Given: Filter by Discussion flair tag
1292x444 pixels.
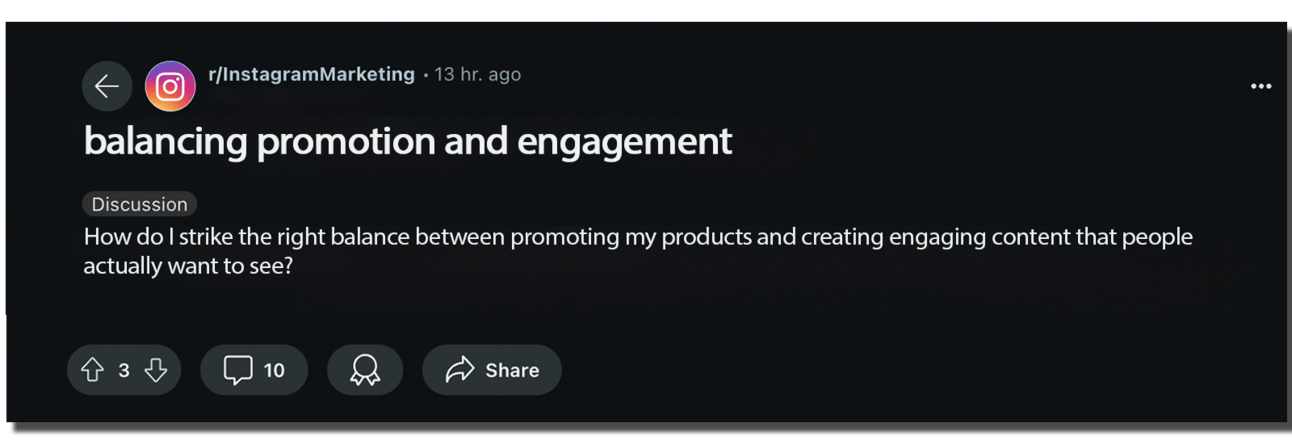Looking at the screenshot, I should [139, 204].
